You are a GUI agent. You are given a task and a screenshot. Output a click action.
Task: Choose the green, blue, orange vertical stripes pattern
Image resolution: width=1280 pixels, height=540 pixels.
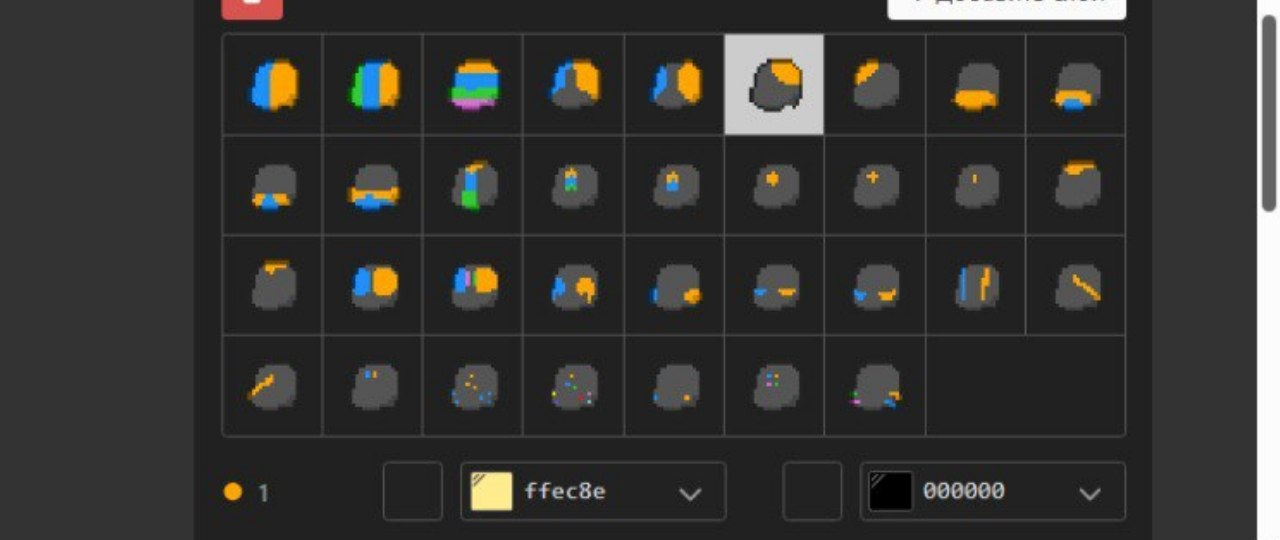point(373,84)
